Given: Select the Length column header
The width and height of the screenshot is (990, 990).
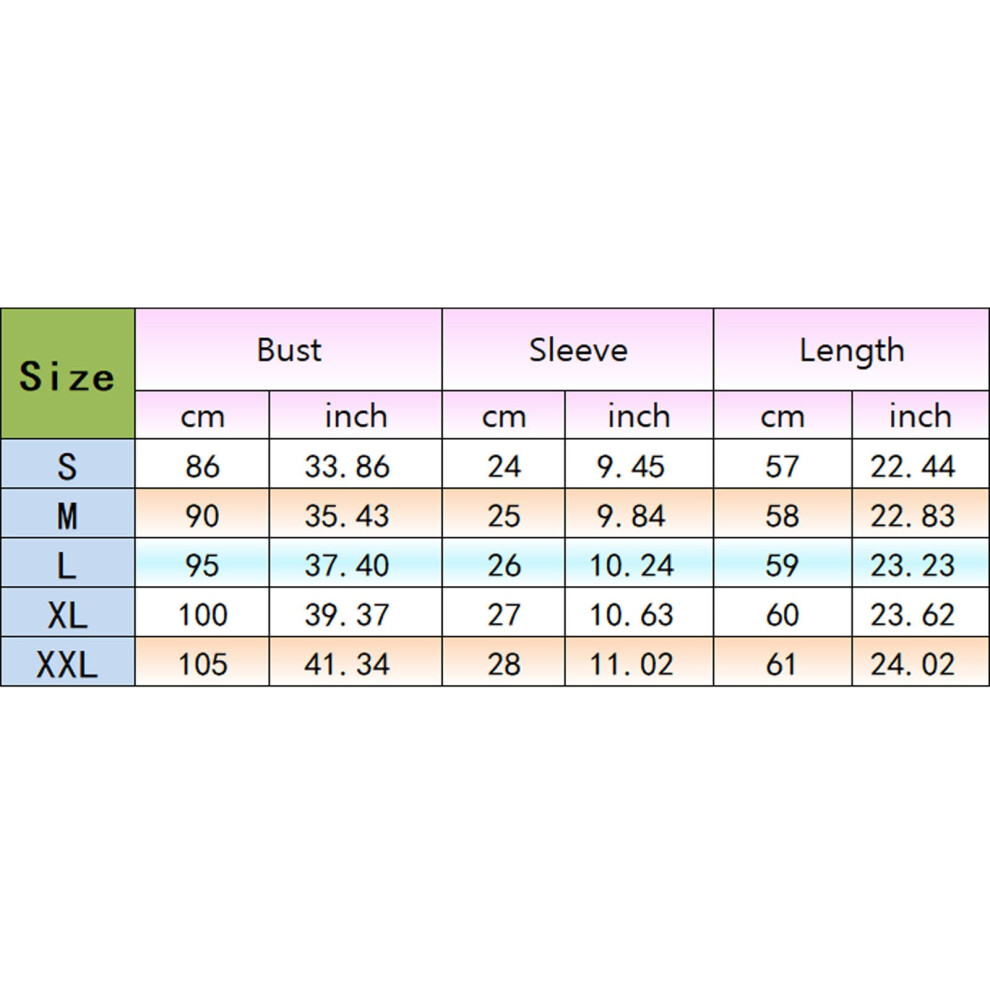Looking at the screenshot, I should point(852,350).
